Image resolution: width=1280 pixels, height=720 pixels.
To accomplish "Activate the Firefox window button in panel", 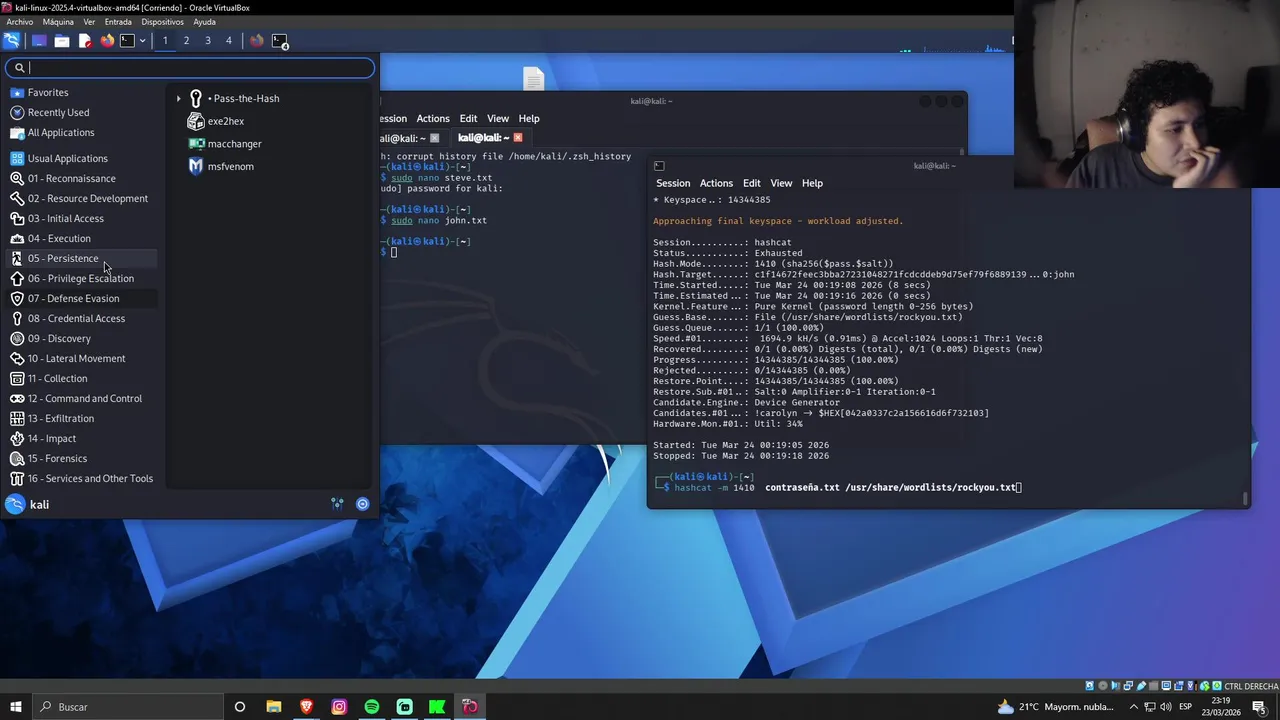I will coord(257,41).
